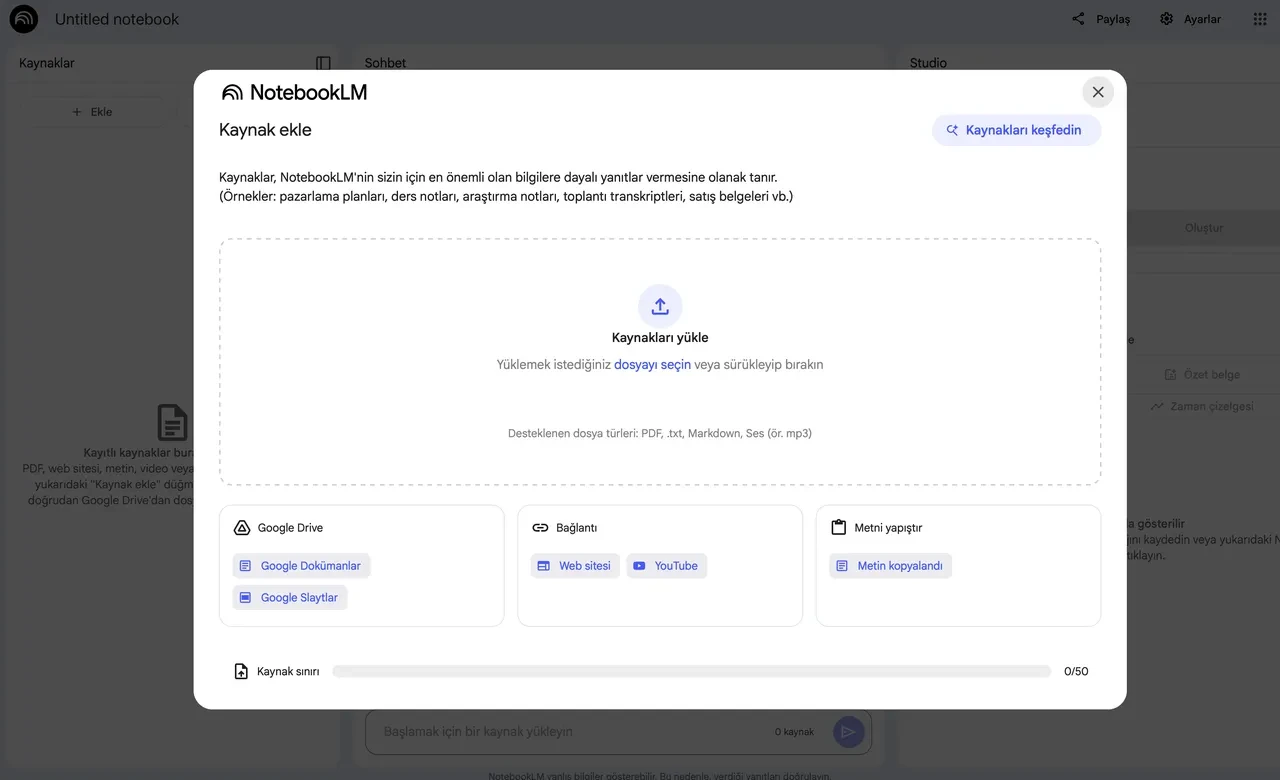Click the Google Drive icon in the dialog
The width and height of the screenshot is (1280, 780).
point(240,527)
